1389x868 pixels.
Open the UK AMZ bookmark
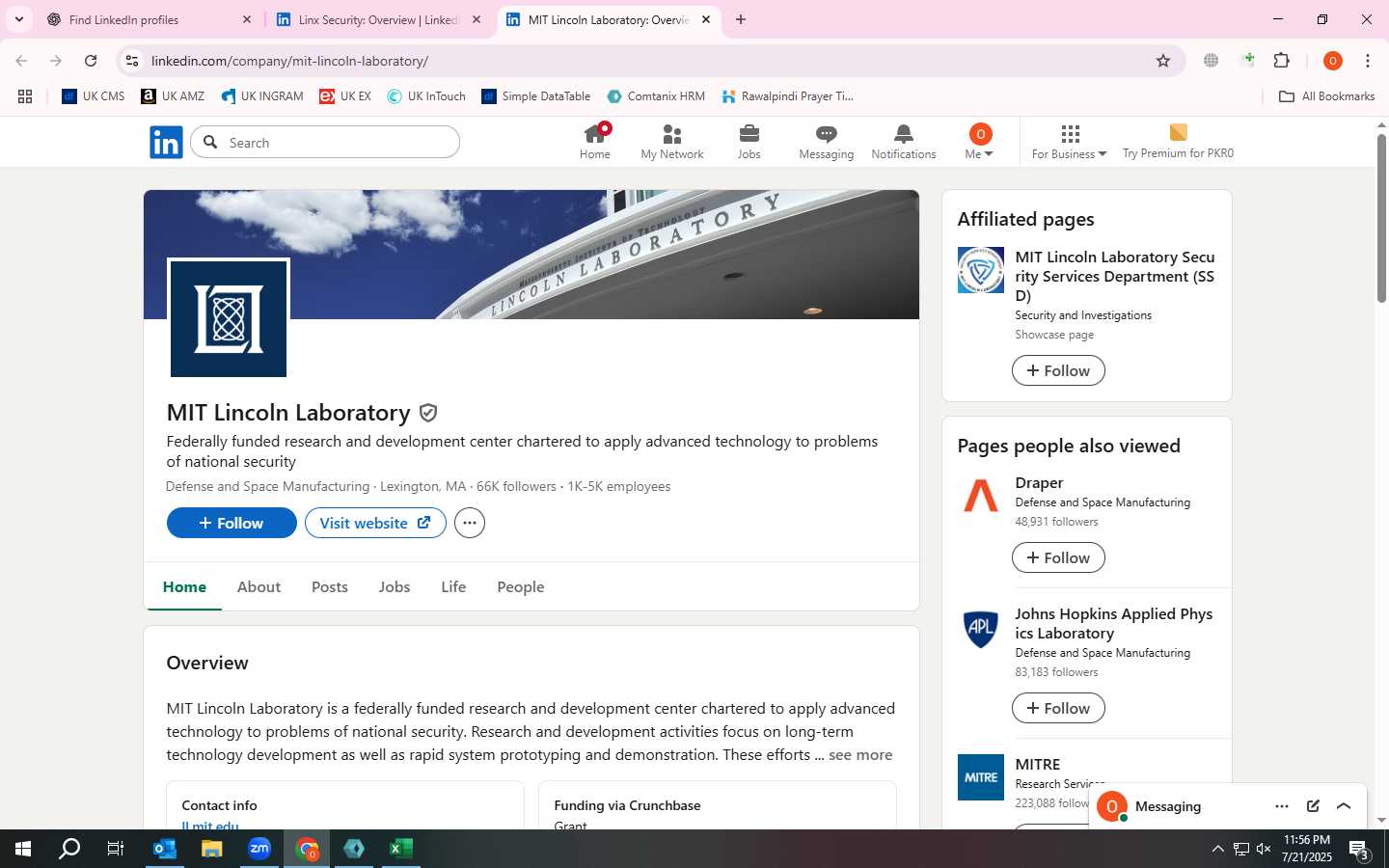click(x=174, y=96)
